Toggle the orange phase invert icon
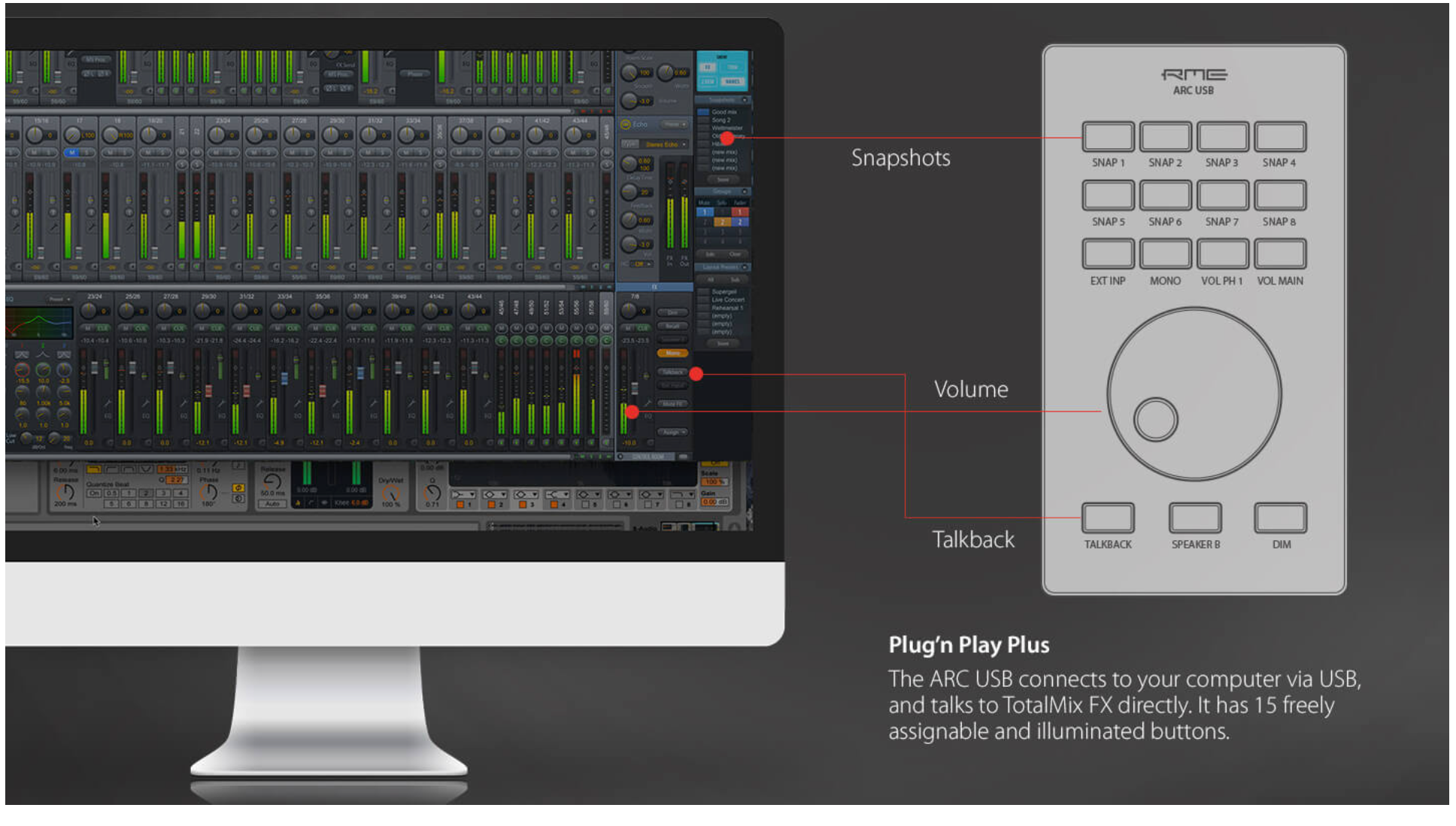This screenshot has width=1456, height=826. pyautogui.click(x=238, y=488)
